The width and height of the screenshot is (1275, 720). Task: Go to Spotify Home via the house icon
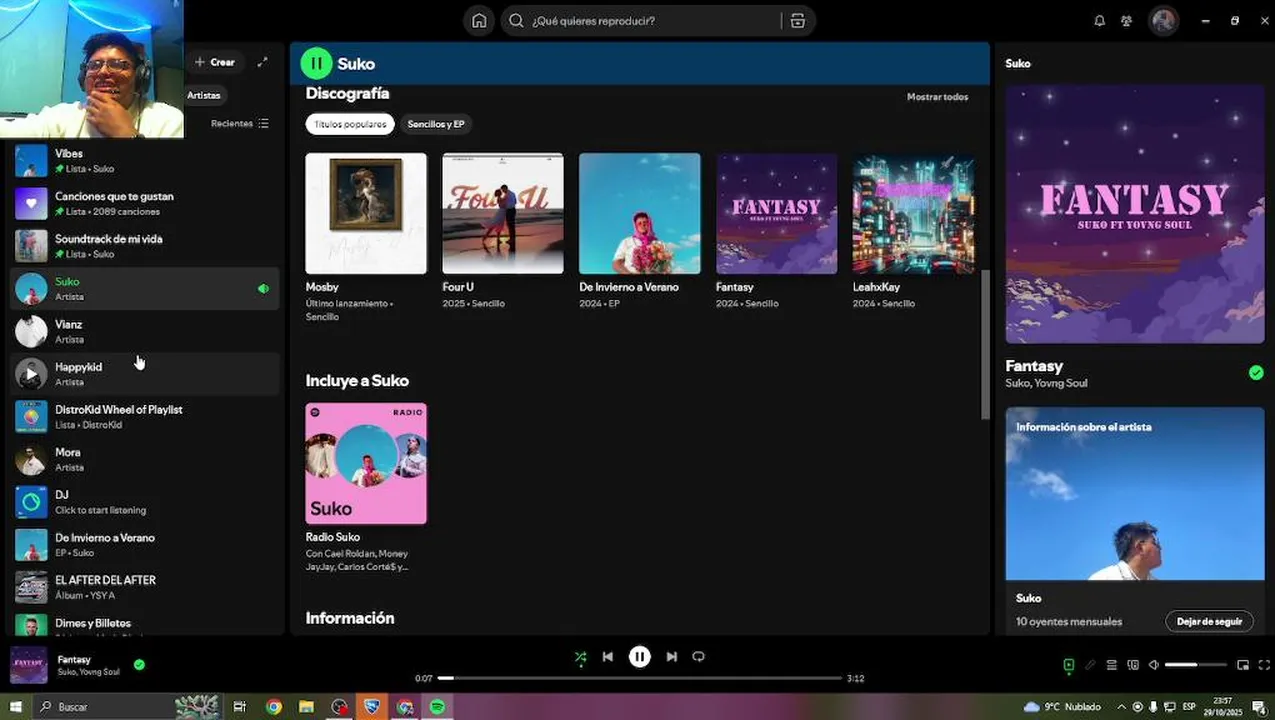pos(479,21)
